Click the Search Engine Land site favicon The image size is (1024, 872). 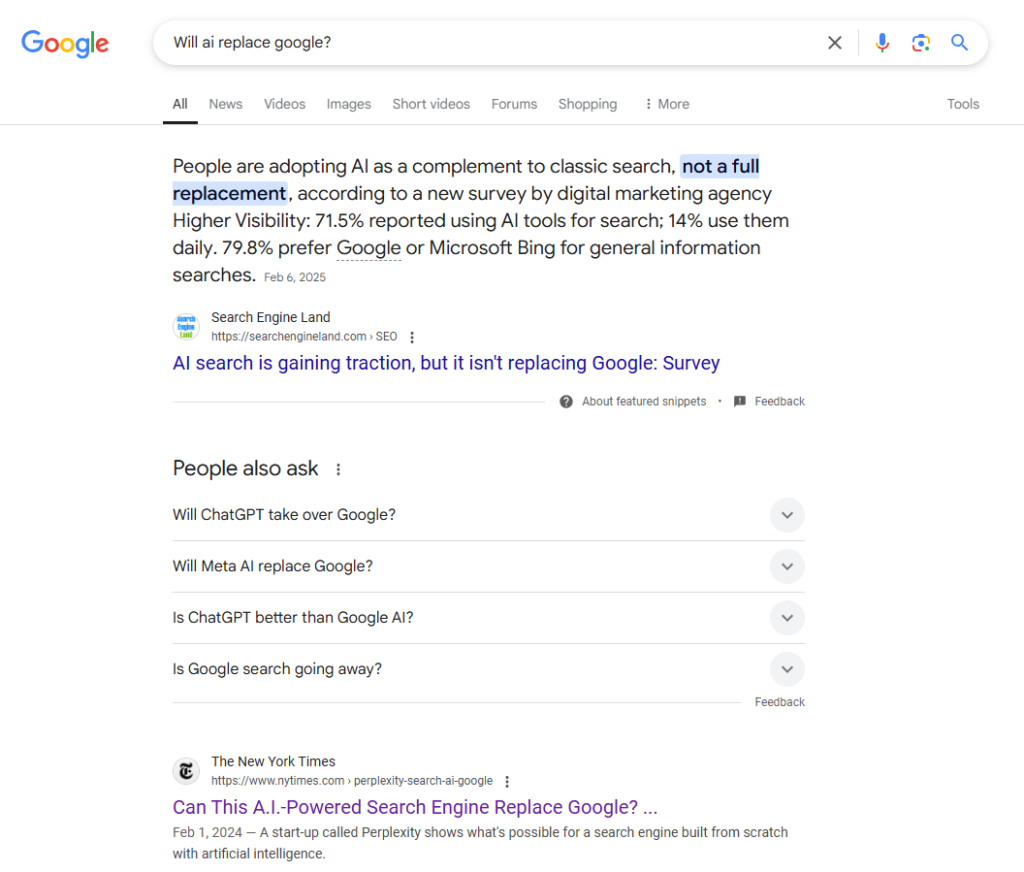tap(186, 326)
